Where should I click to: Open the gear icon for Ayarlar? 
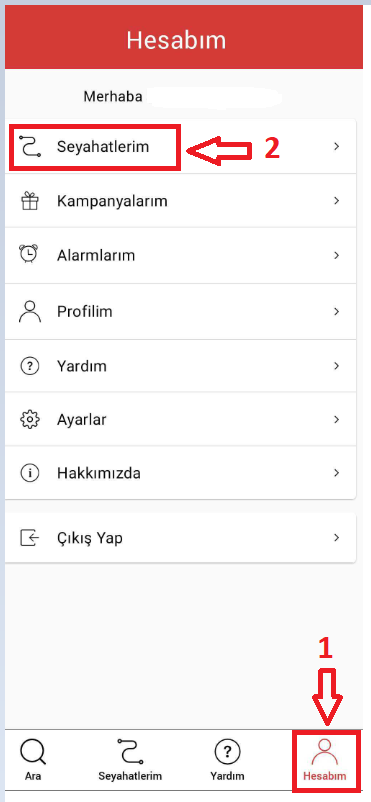pos(30,420)
